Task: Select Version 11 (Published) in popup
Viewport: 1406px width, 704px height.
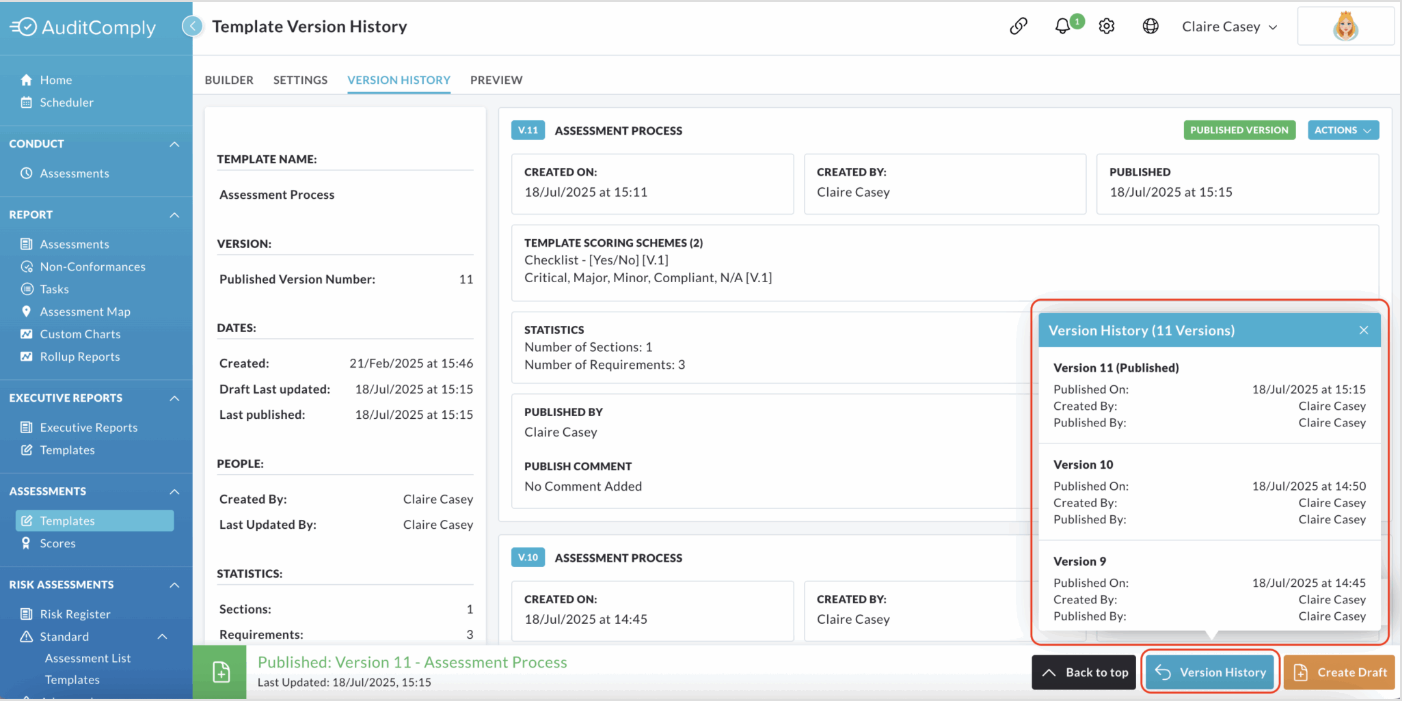Action: pyautogui.click(x=1209, y=395)
